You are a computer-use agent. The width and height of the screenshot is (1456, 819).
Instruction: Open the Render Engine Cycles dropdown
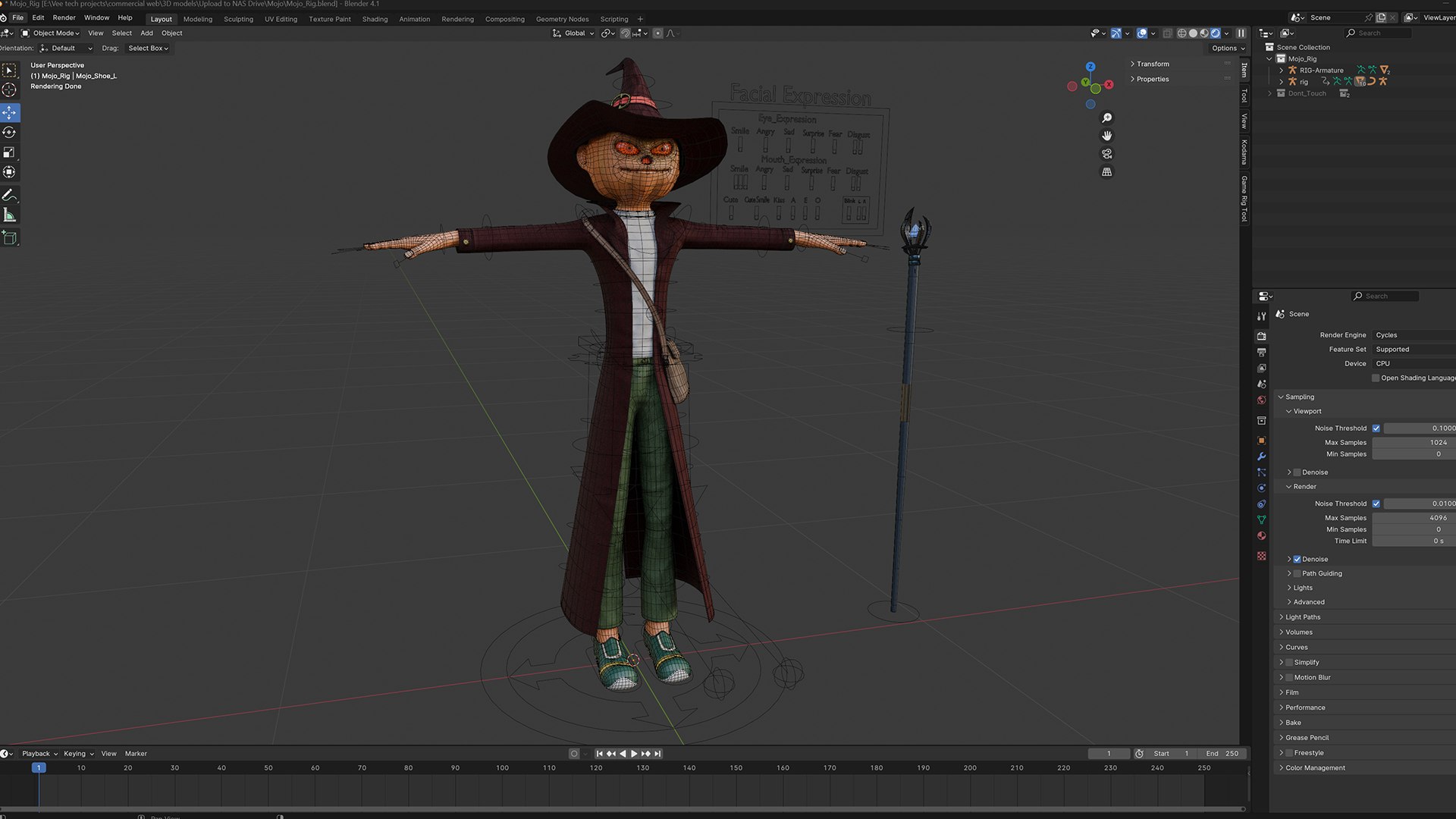coord(1414,335)
